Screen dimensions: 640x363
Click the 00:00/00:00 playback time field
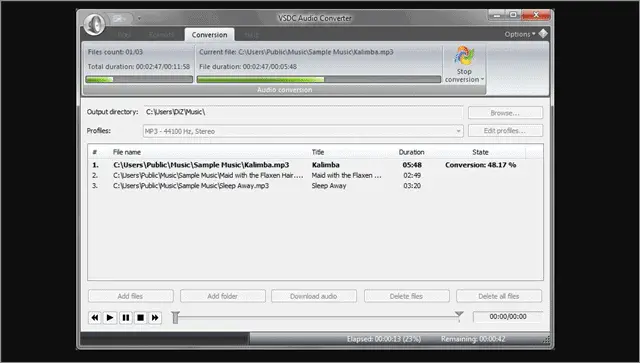click(x=508, y=316)
